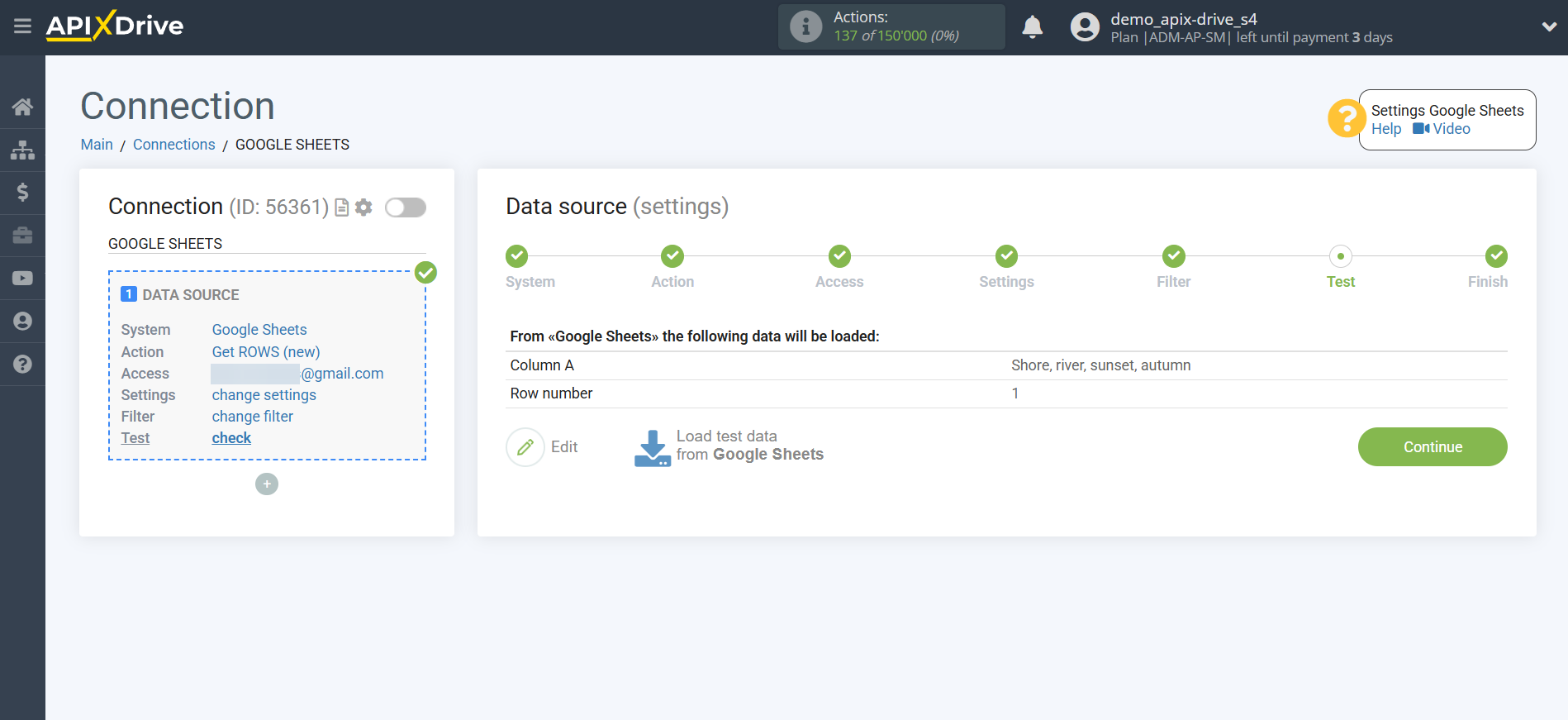
Task: Open the hamburger menu
Action: coord(22,26)
